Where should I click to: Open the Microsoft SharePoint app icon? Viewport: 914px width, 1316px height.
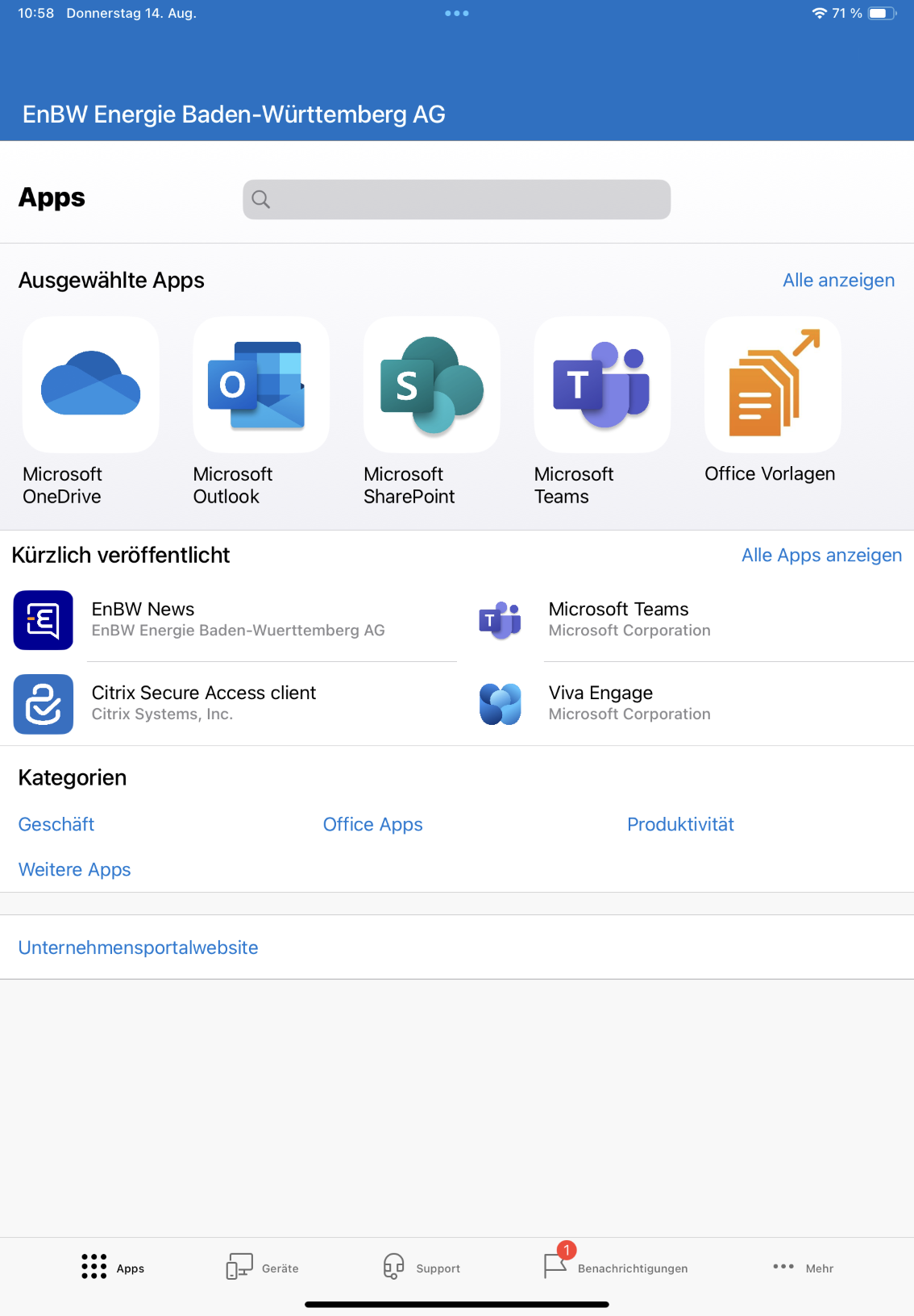[x=432, y=385]
